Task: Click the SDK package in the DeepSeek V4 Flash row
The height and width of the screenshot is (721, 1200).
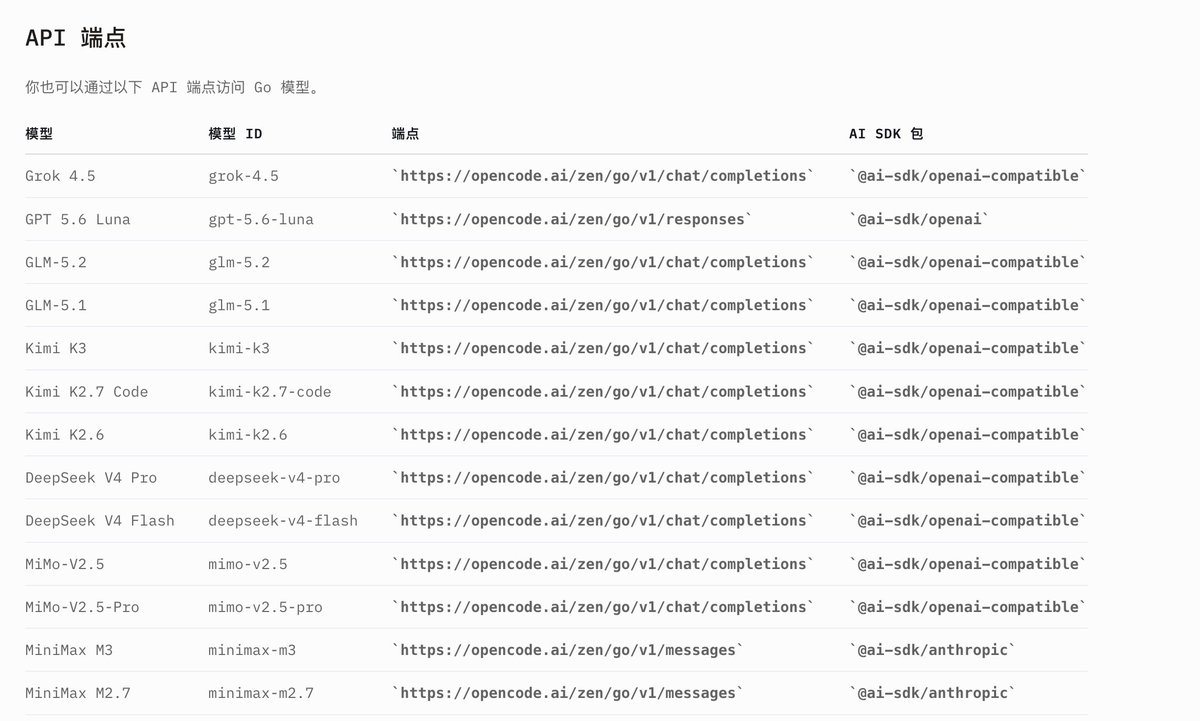Action: click(x=967, y=520)
